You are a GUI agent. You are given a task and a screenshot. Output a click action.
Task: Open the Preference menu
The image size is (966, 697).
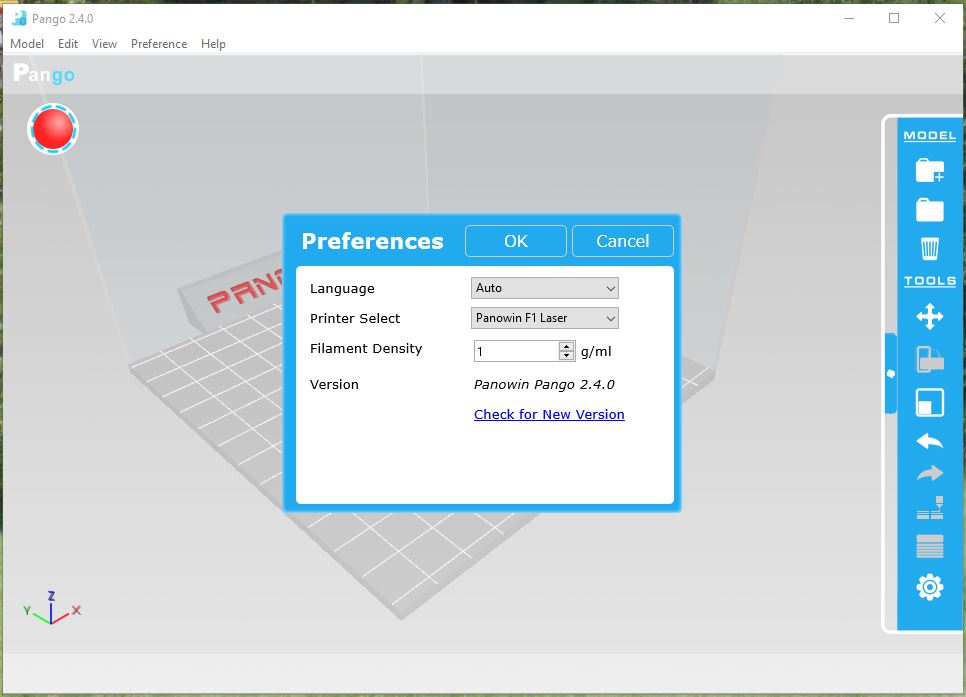[159, 44]
